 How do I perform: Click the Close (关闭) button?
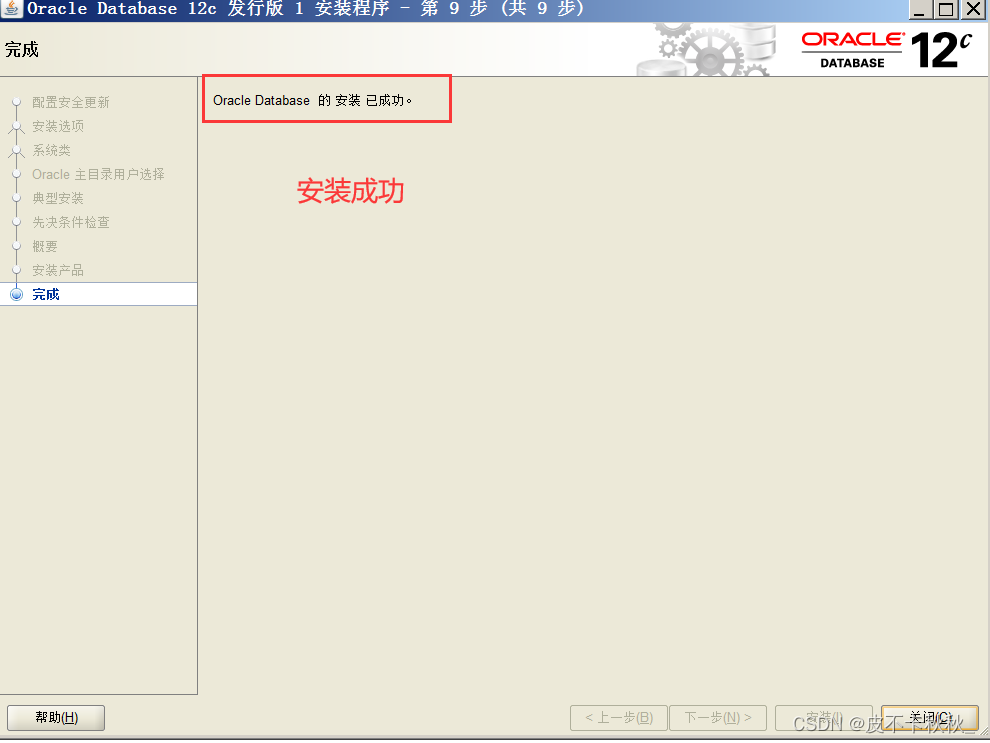click(929, 718)
